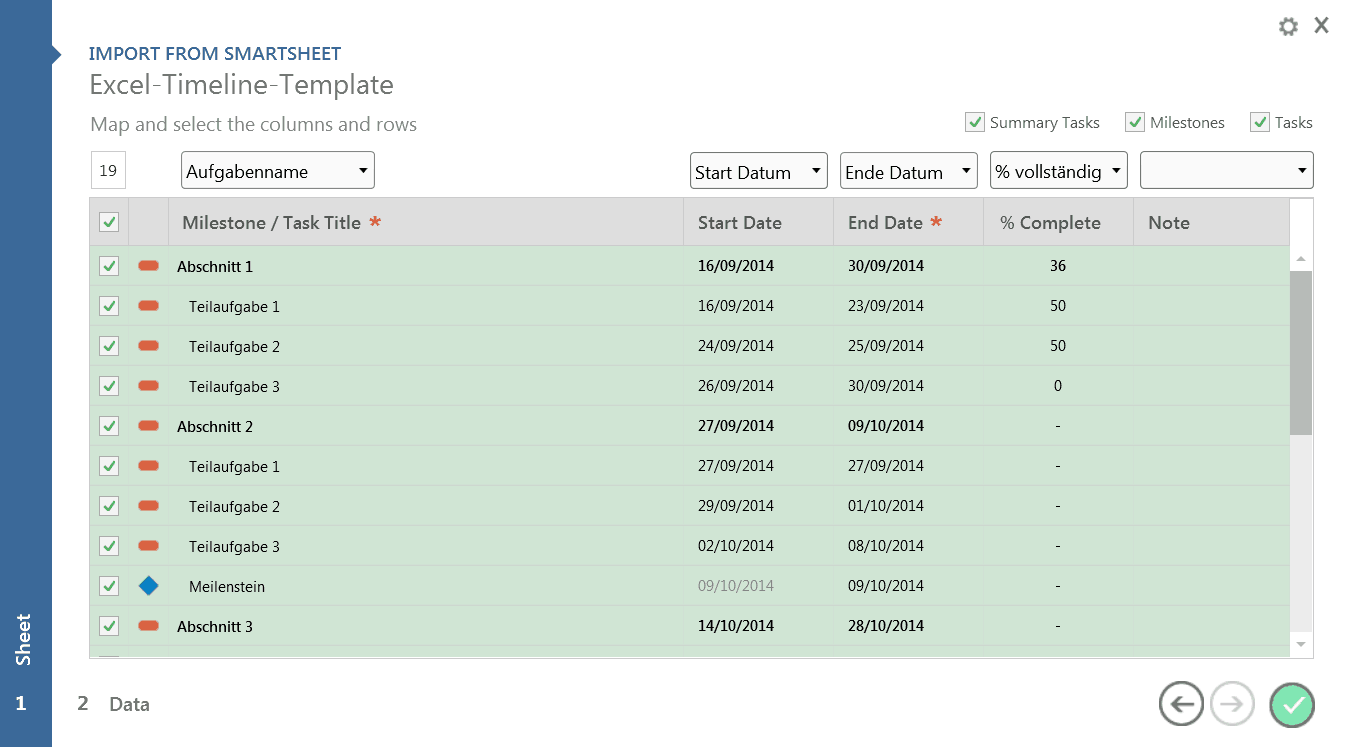Viewport: 1348px width, 747px height.
Task: Click the orange task bar icon beside Abschnitt 1
Action: (x=148, y=266)
